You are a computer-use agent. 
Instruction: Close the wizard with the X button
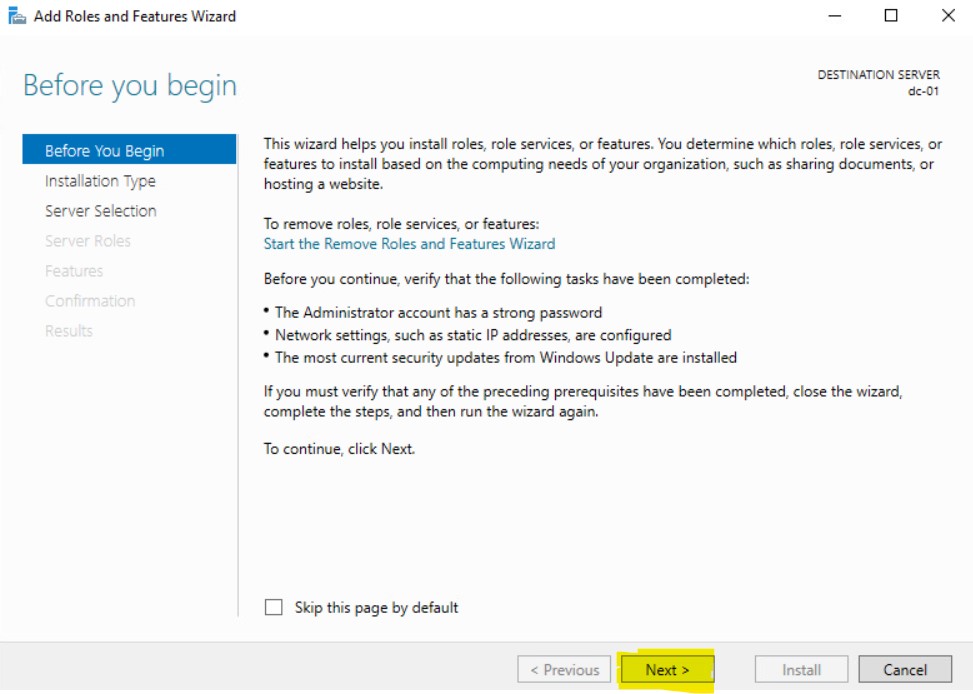pyautogui.click(x=948, y=16)
